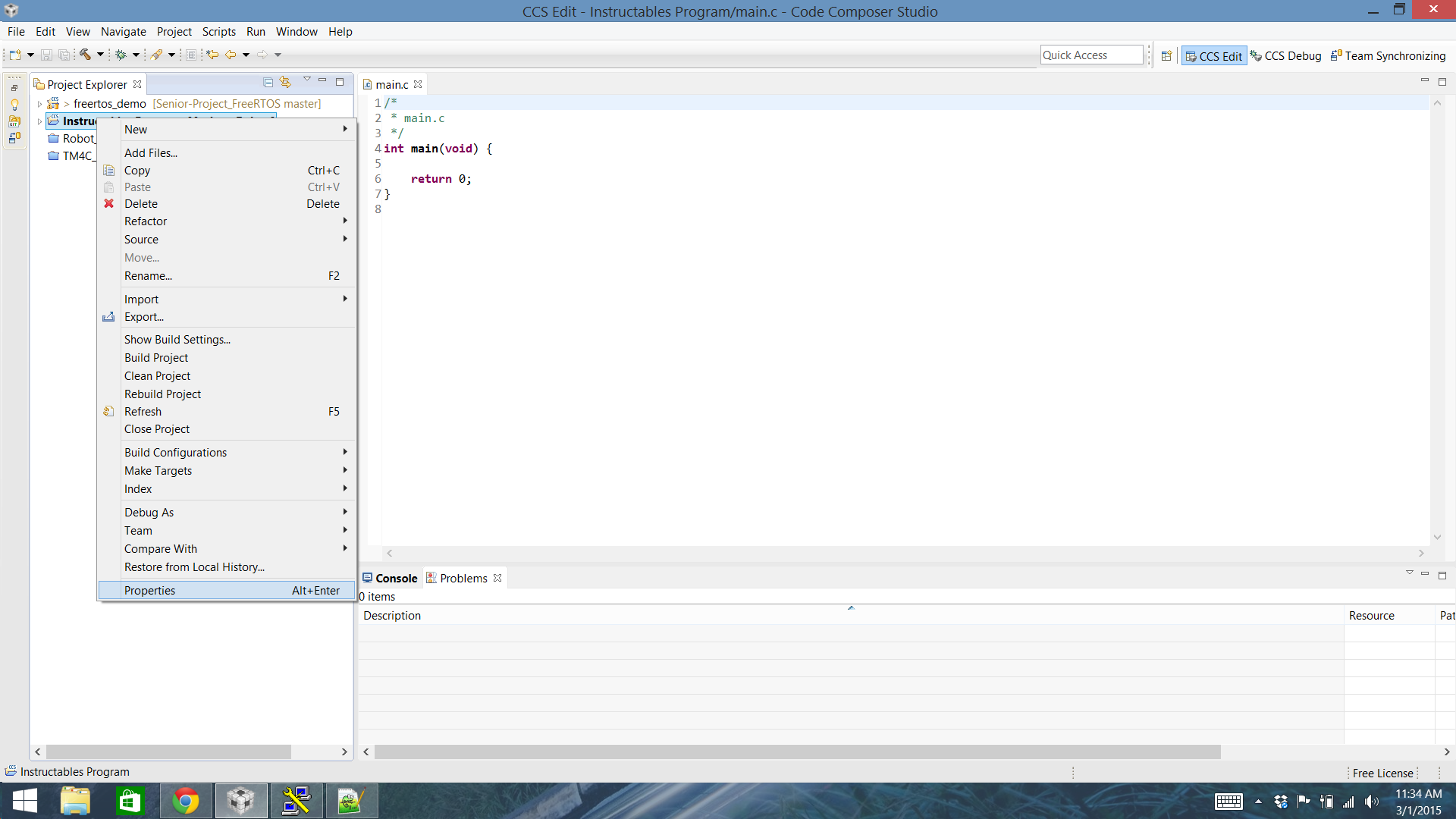Image resolution: width=1456 pixels, height=819 pixels.
Task: Open the New file dropdown arrow
Action: point(30,55)
